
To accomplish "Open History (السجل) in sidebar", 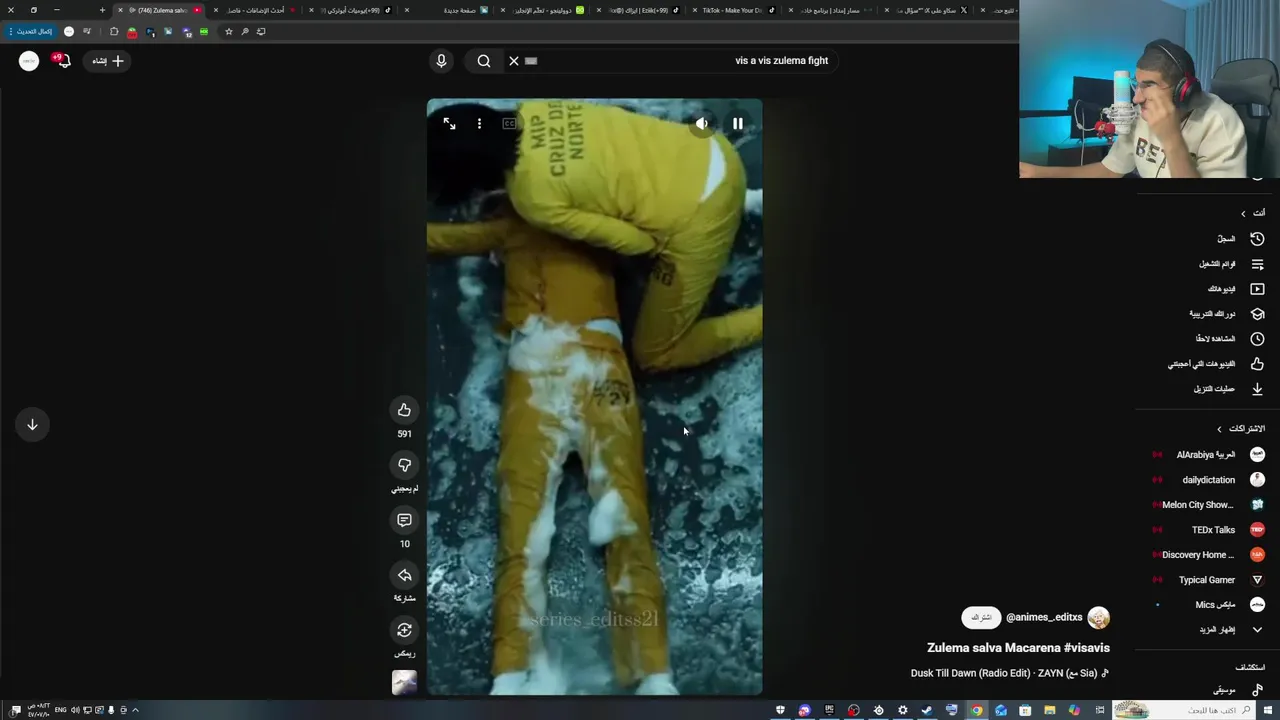I will point(1240,239).
